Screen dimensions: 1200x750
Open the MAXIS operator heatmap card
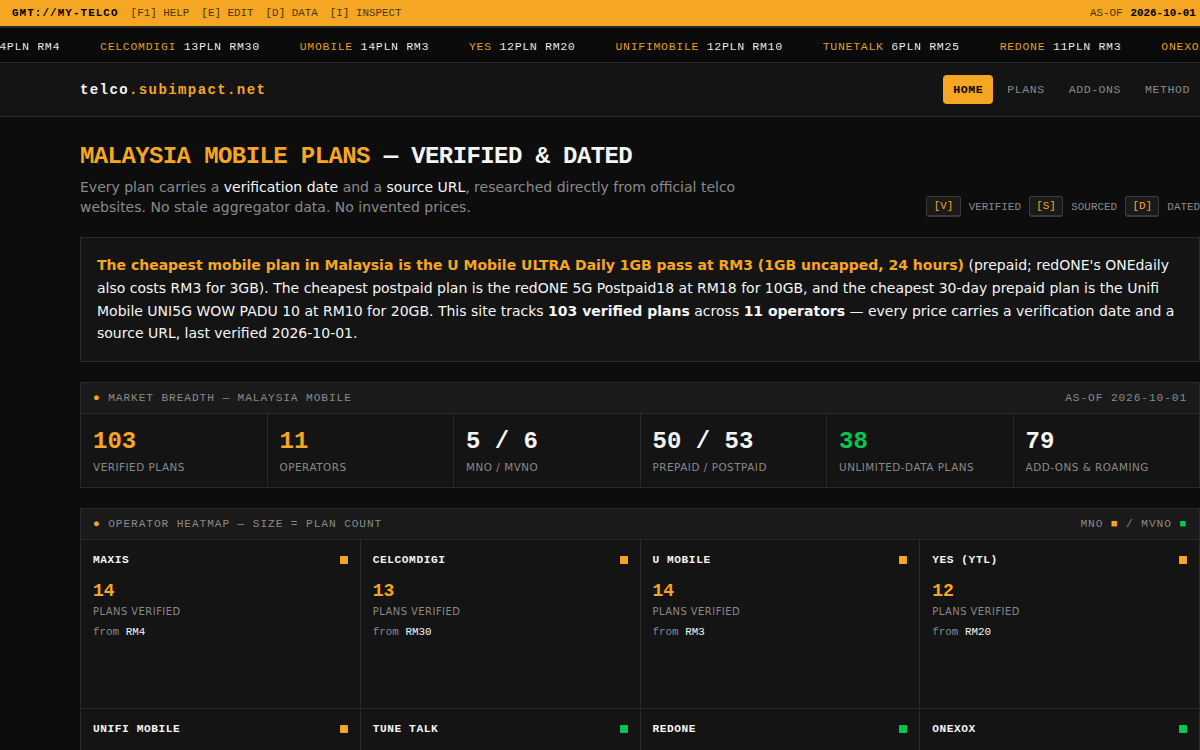pos(220,624)
